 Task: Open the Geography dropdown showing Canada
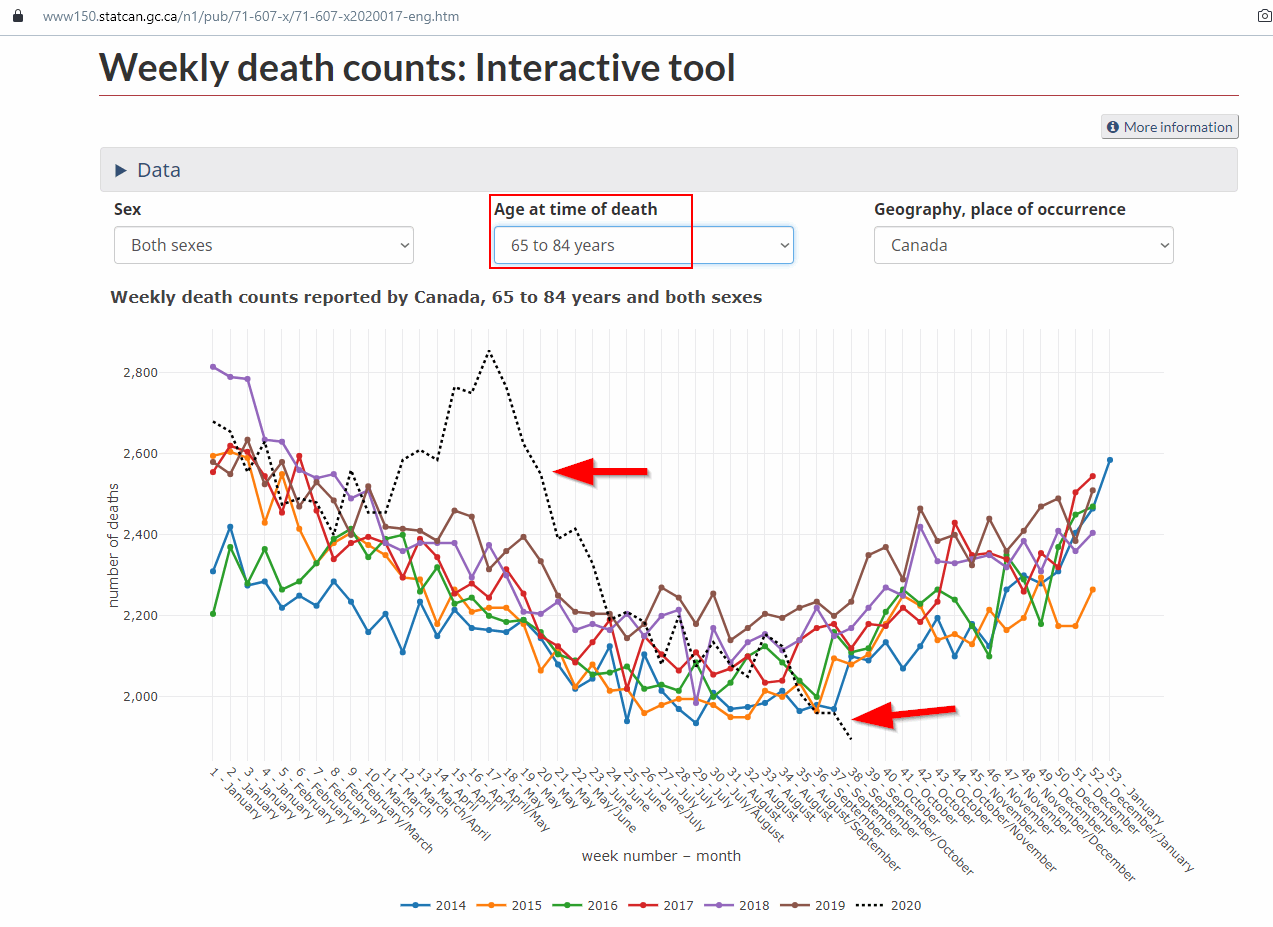[x=1024, y=245]
